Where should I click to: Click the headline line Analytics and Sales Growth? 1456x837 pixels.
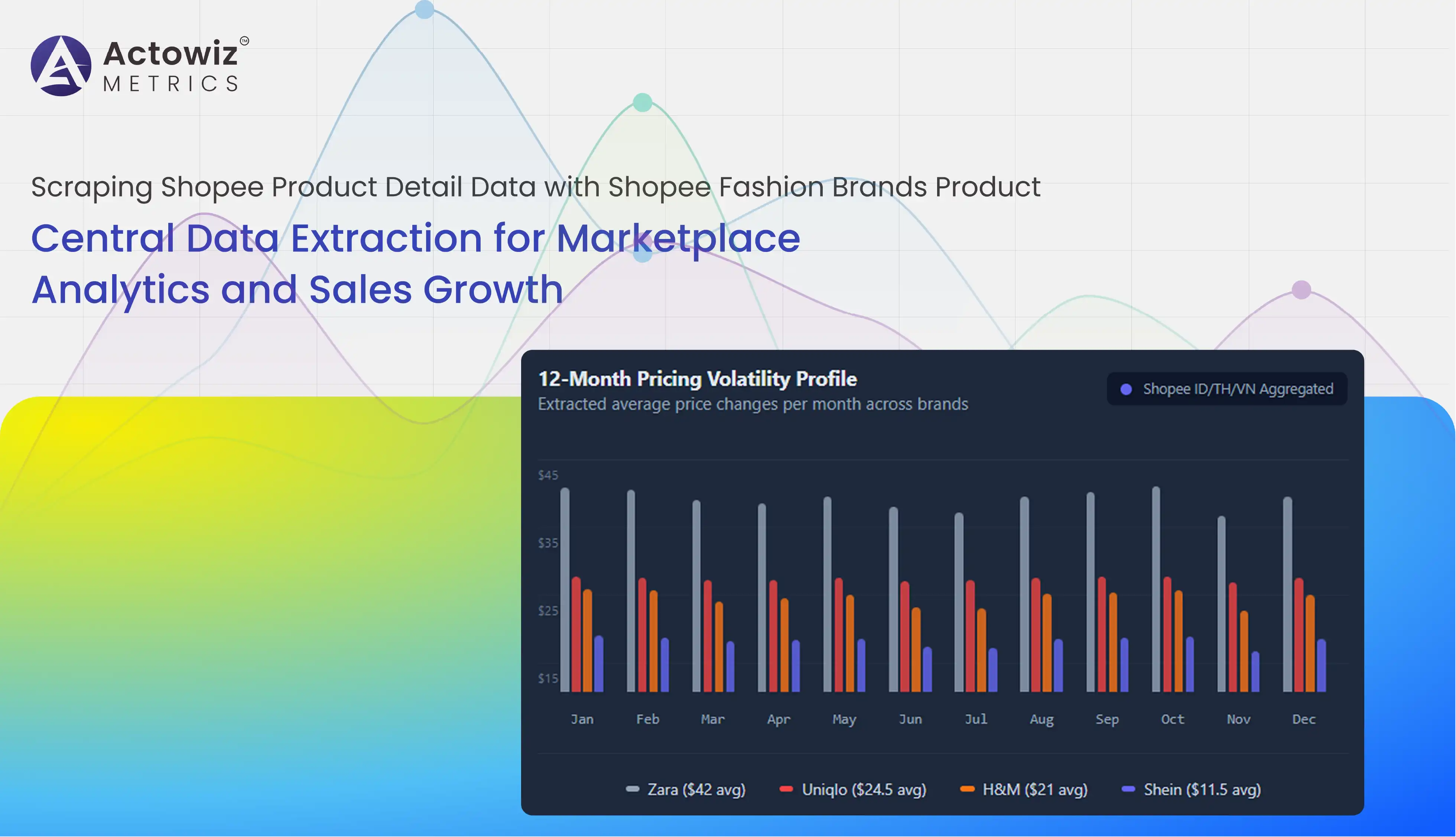pyautogui.click(x=297, y=290)
